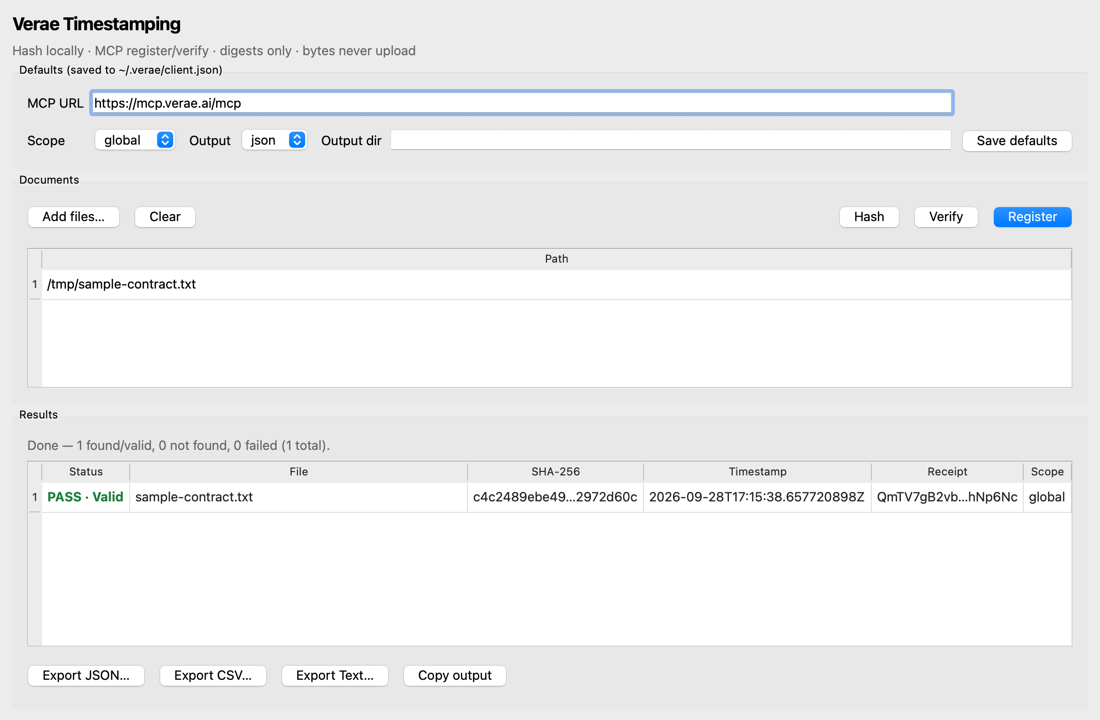Sort results by the Receipt column header

tap(947, 472)
